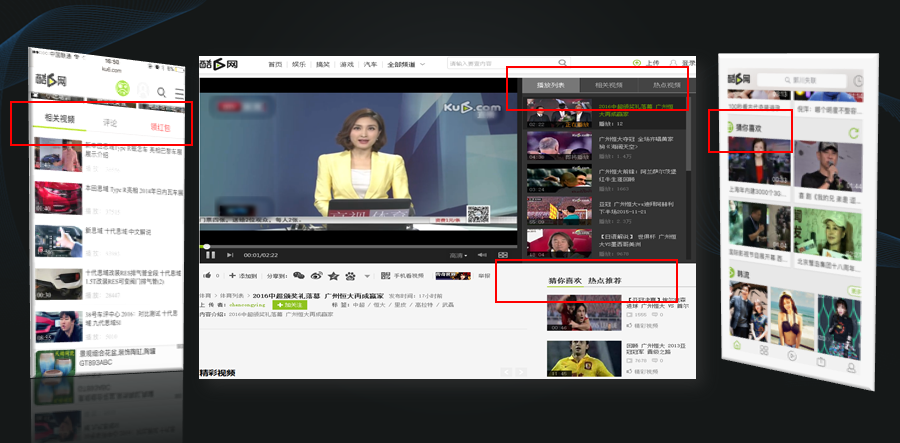Click the video progress bar
Screen dimensions: 900x443
(360, 245)
